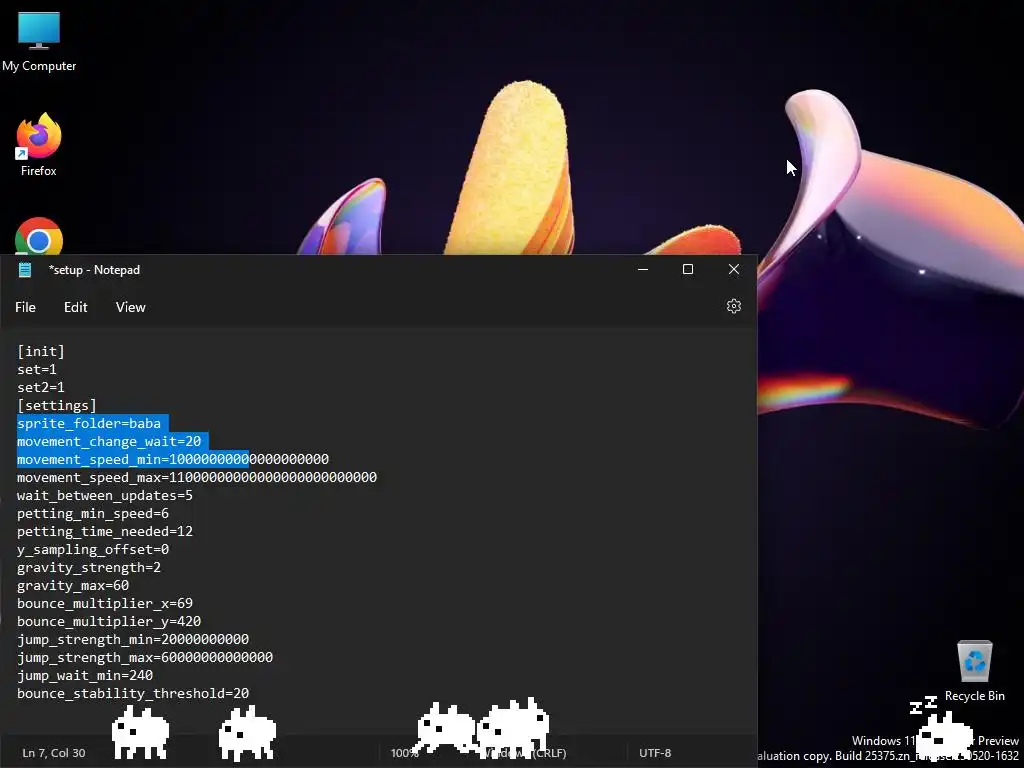
Task: Click the y_sampling_offset=0 line
Action: click(x=93, y=549)
